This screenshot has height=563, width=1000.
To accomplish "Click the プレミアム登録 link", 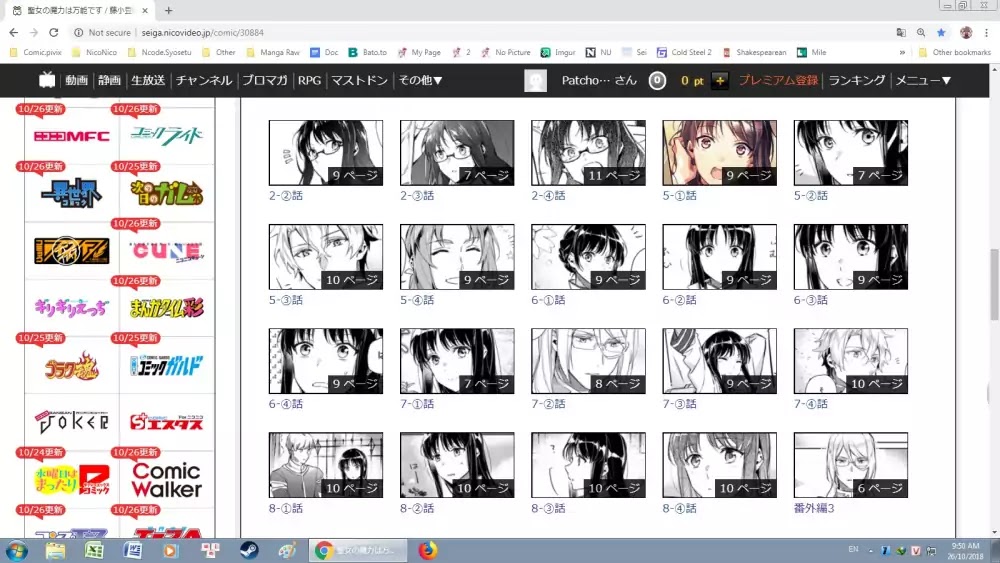I will pos(778,80).
